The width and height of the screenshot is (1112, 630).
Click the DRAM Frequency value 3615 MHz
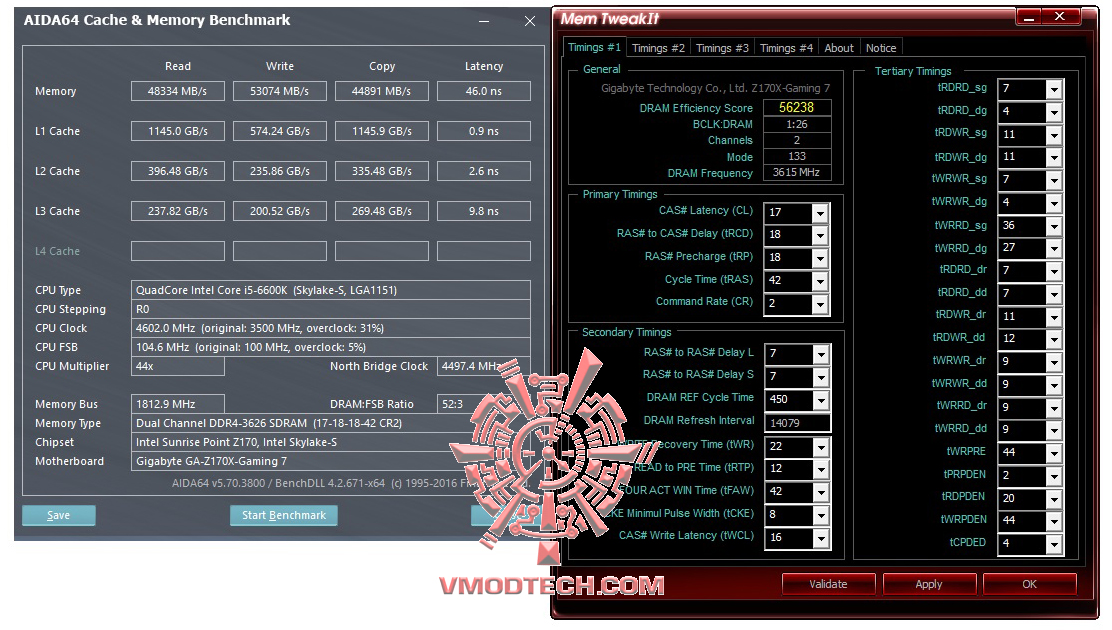click(x=796, y=172)
